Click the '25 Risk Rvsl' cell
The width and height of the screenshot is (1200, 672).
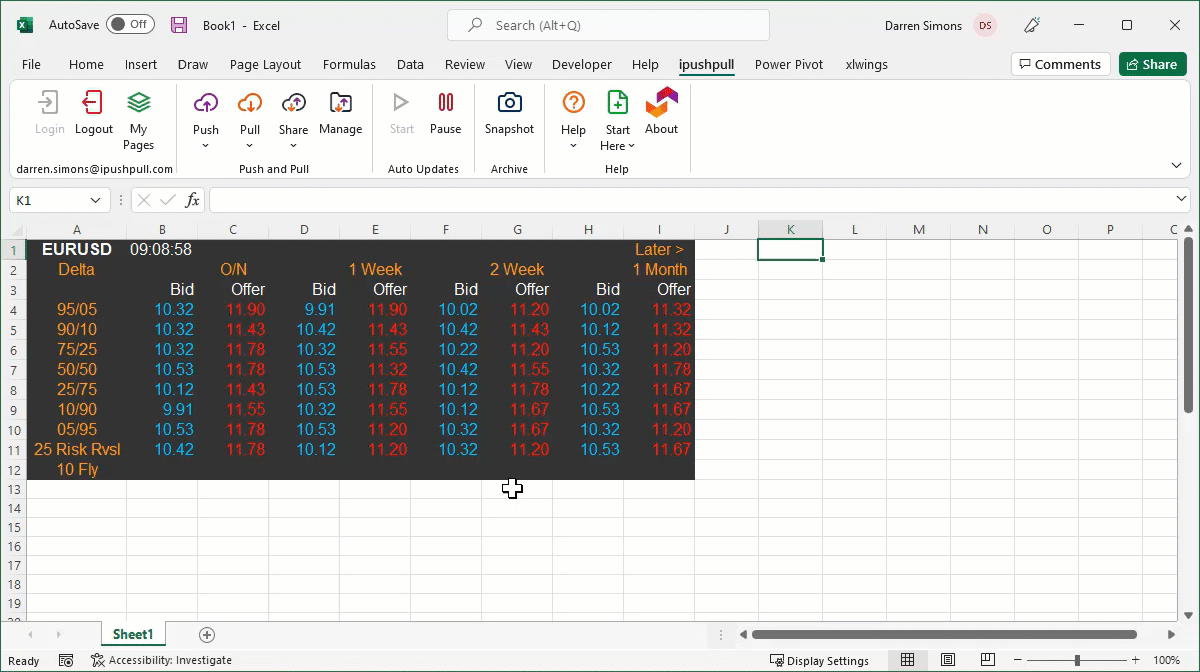tap(77, 450)
